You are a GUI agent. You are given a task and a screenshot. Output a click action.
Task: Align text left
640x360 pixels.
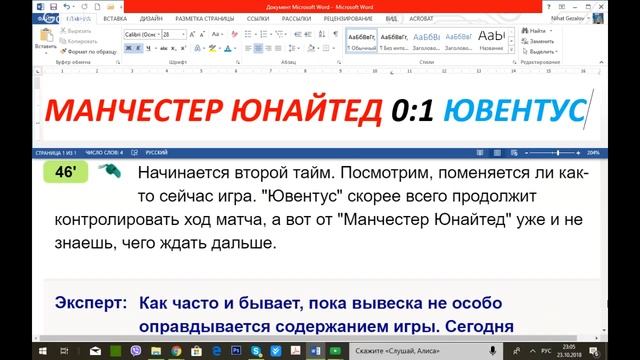click(248, 48)
